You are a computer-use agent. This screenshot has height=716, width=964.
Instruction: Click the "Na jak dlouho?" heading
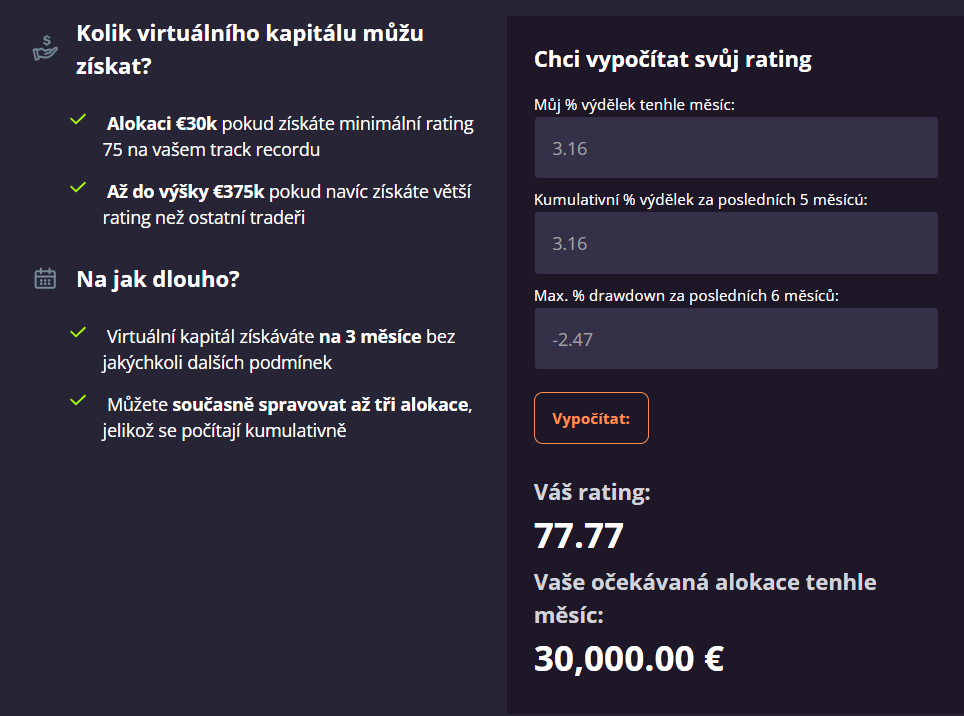(157, 279)
